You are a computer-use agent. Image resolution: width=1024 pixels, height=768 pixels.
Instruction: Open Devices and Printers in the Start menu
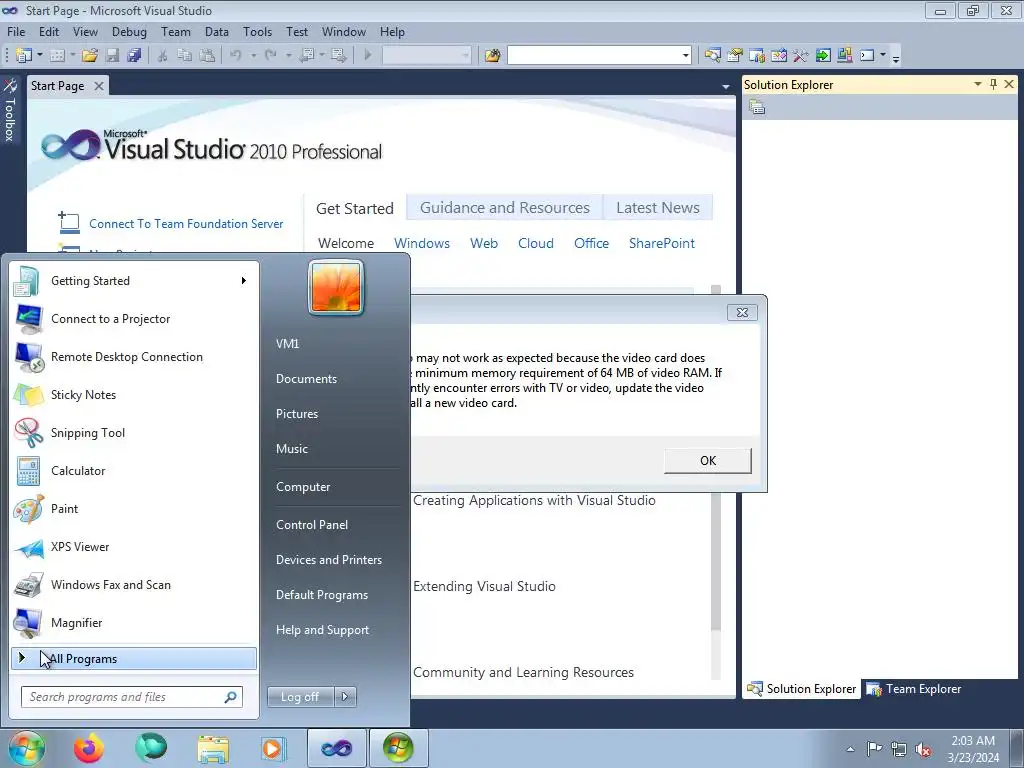click(328, 560)
